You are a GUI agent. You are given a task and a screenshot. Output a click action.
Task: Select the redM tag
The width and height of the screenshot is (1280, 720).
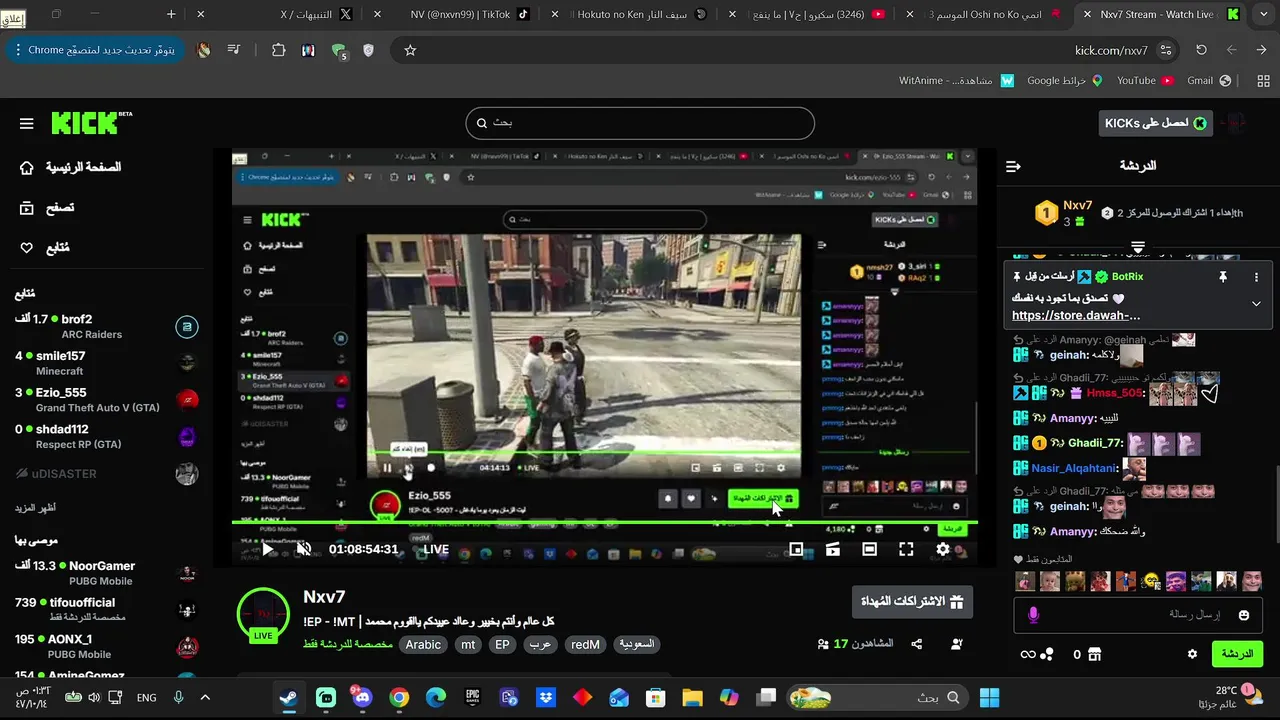pos(586,645)
